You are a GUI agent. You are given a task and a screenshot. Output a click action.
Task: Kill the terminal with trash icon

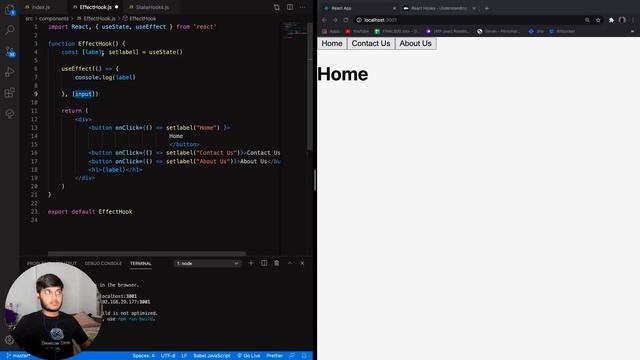(277, 263)
